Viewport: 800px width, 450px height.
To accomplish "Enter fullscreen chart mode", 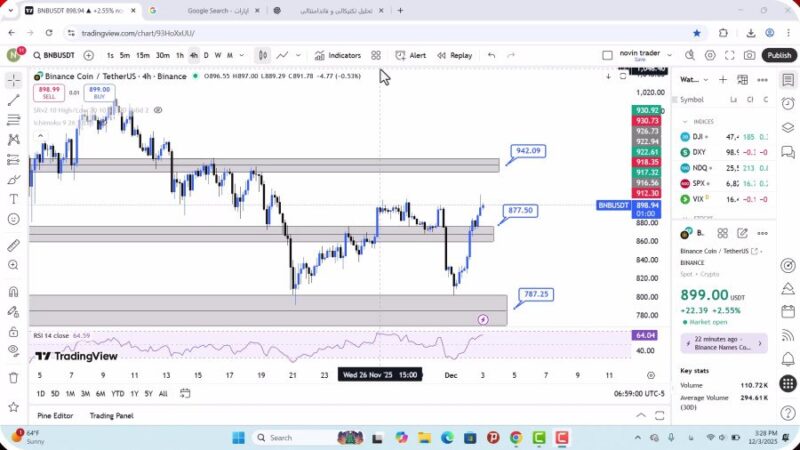I will 731,55.
